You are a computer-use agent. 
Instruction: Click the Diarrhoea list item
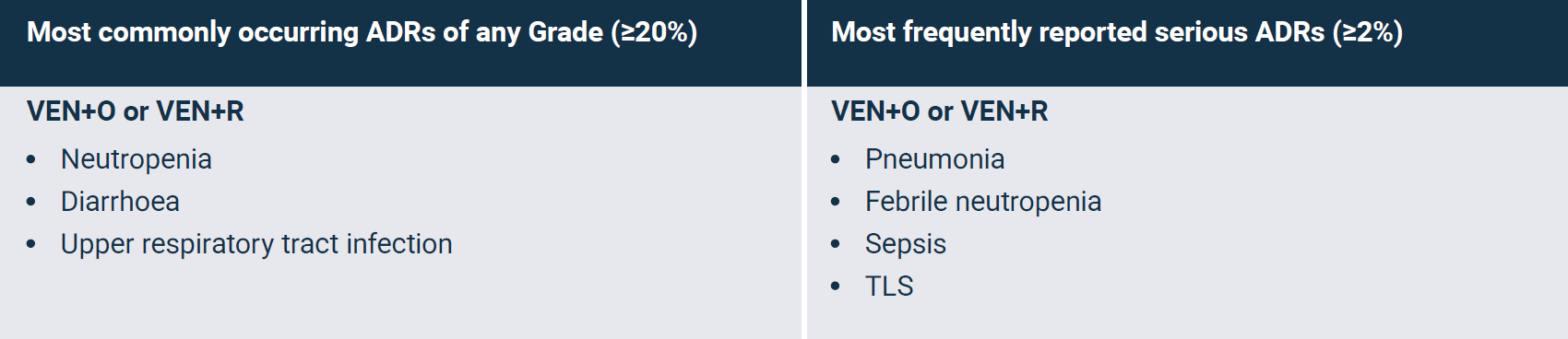click(x=120, y=202)
